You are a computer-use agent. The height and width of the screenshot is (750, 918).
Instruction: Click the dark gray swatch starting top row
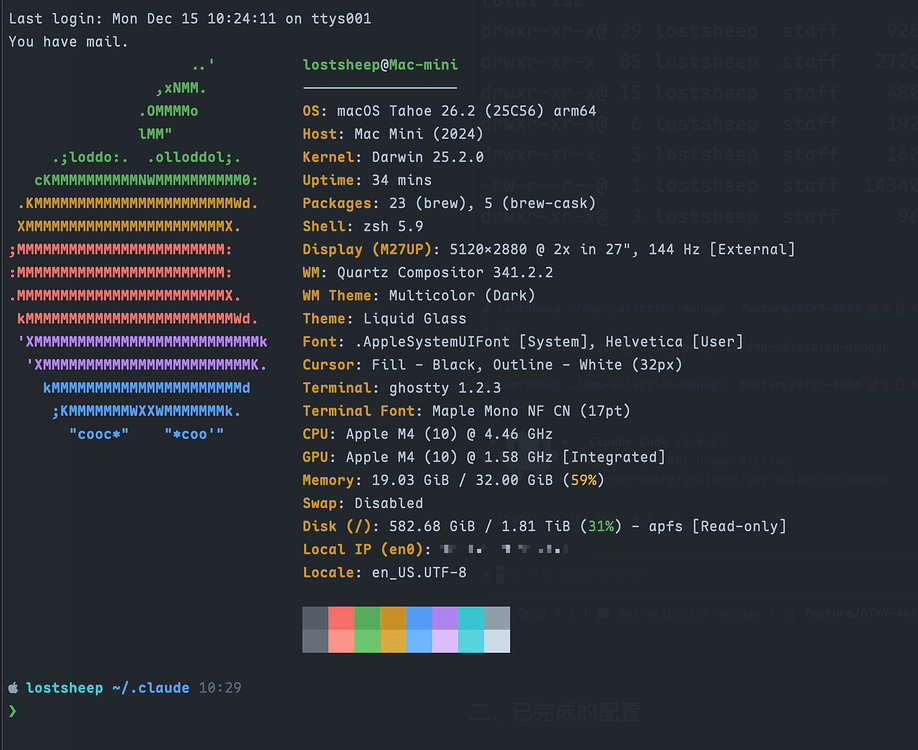(x=316, y=618)
